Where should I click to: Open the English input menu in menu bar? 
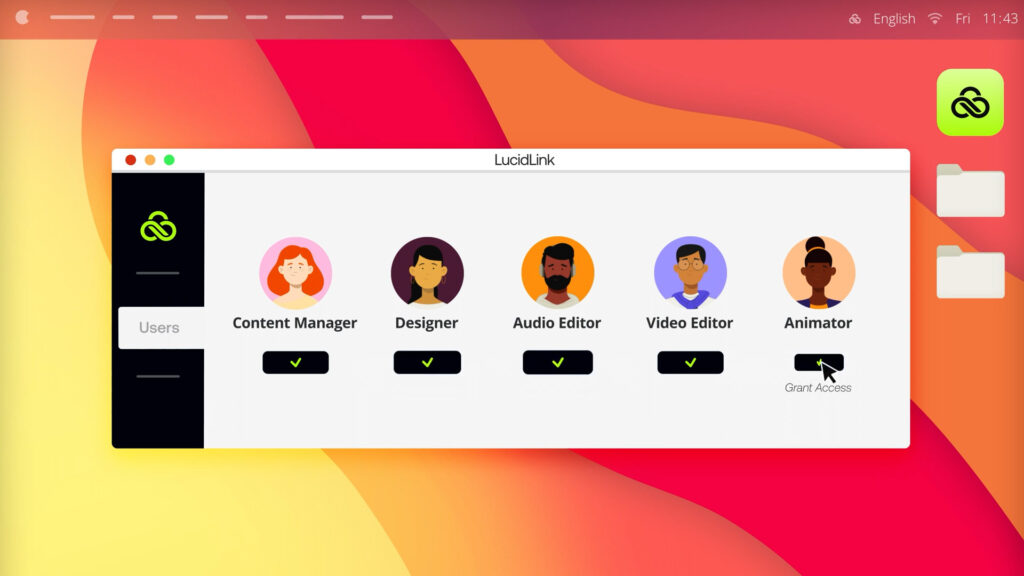894,18
